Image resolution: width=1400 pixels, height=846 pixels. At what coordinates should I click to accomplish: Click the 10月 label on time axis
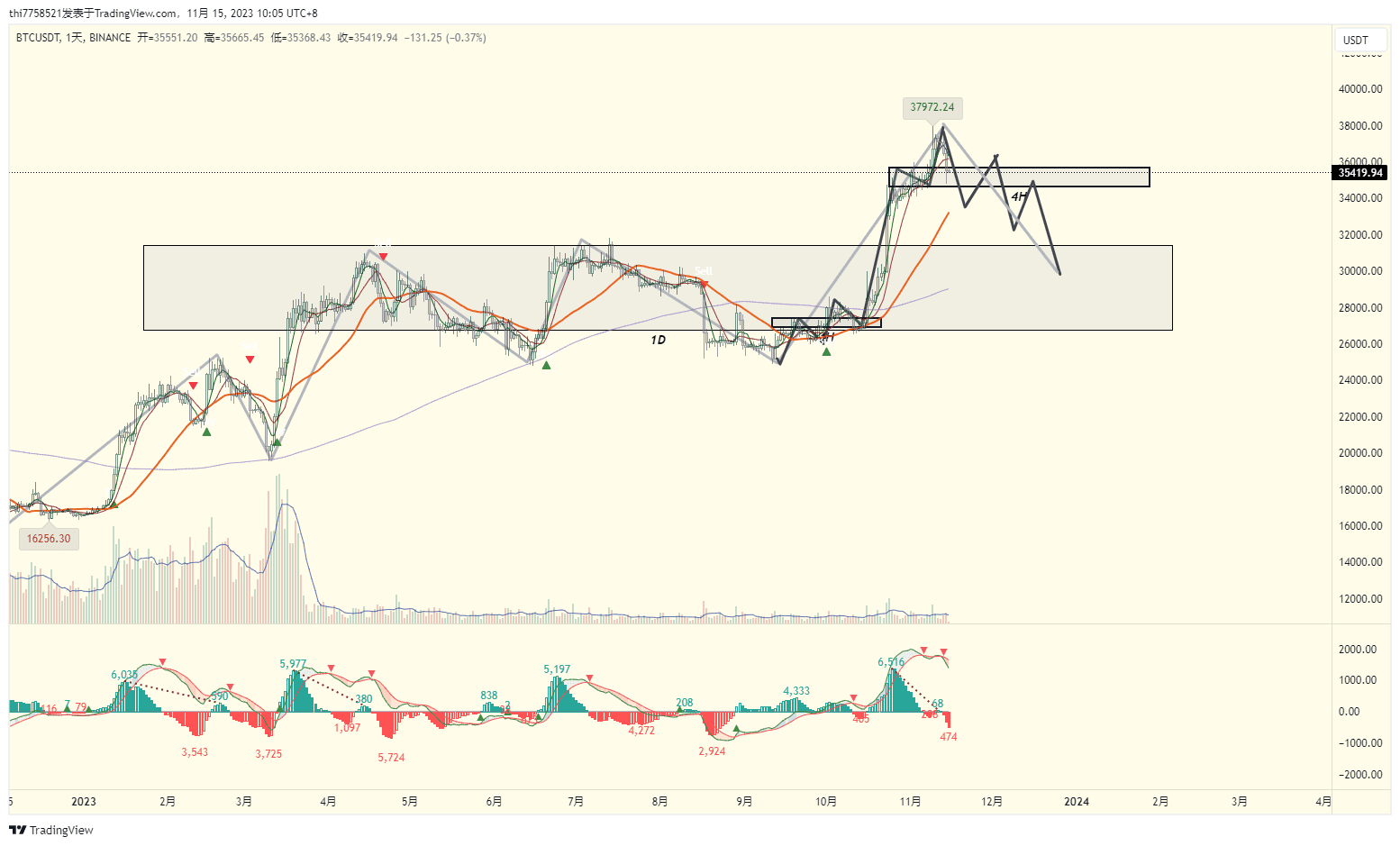coord(826,802)
